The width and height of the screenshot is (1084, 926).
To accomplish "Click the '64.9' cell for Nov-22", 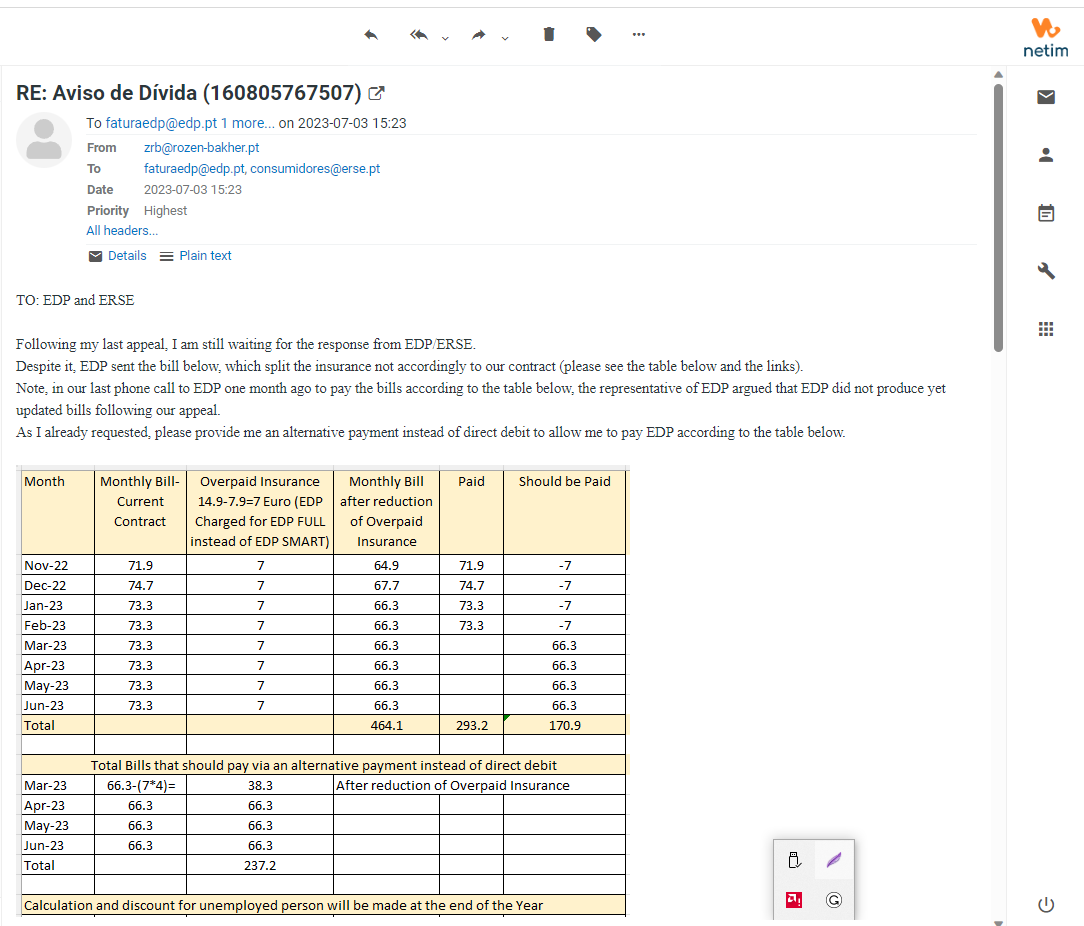I will coord(386,565).
